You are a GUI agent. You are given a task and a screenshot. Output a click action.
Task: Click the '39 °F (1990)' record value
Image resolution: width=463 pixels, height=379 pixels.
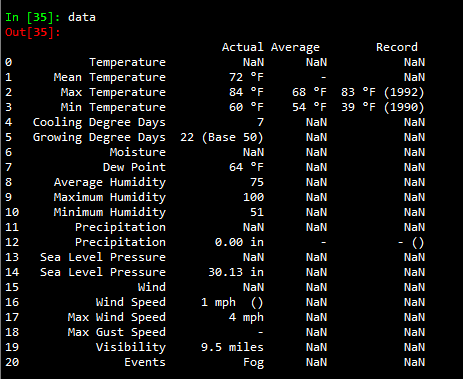pyautogui.click(x=383, y=107)
